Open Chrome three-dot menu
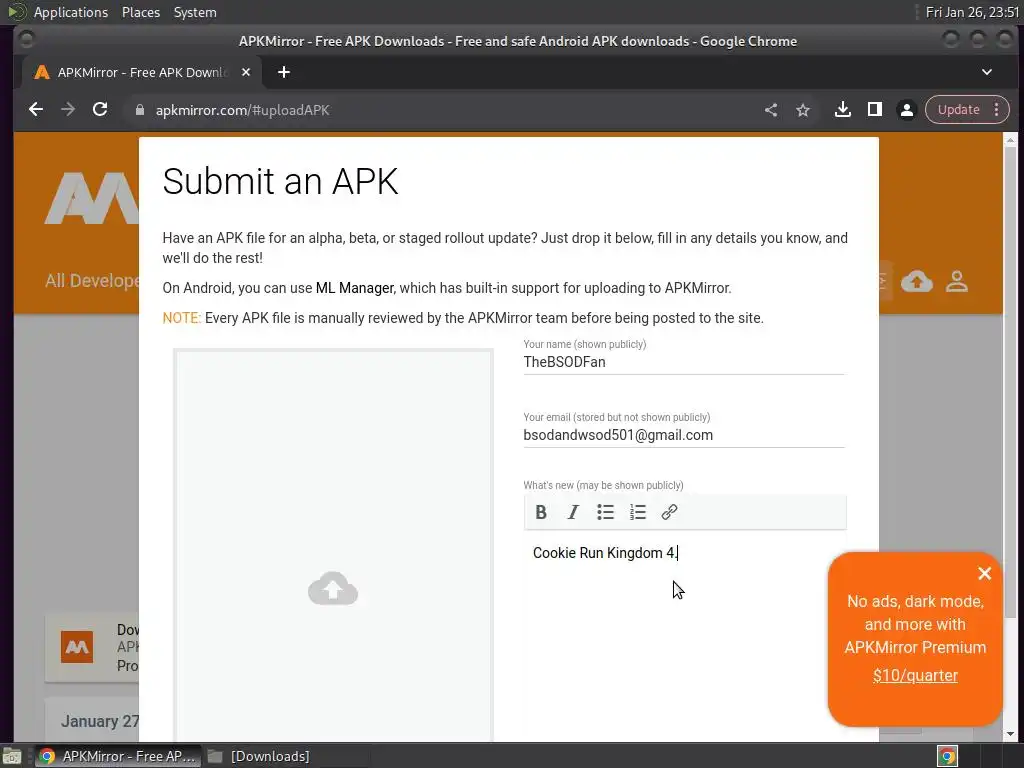The height and width of the screenshot is (768, 1024). pos(997,110)
